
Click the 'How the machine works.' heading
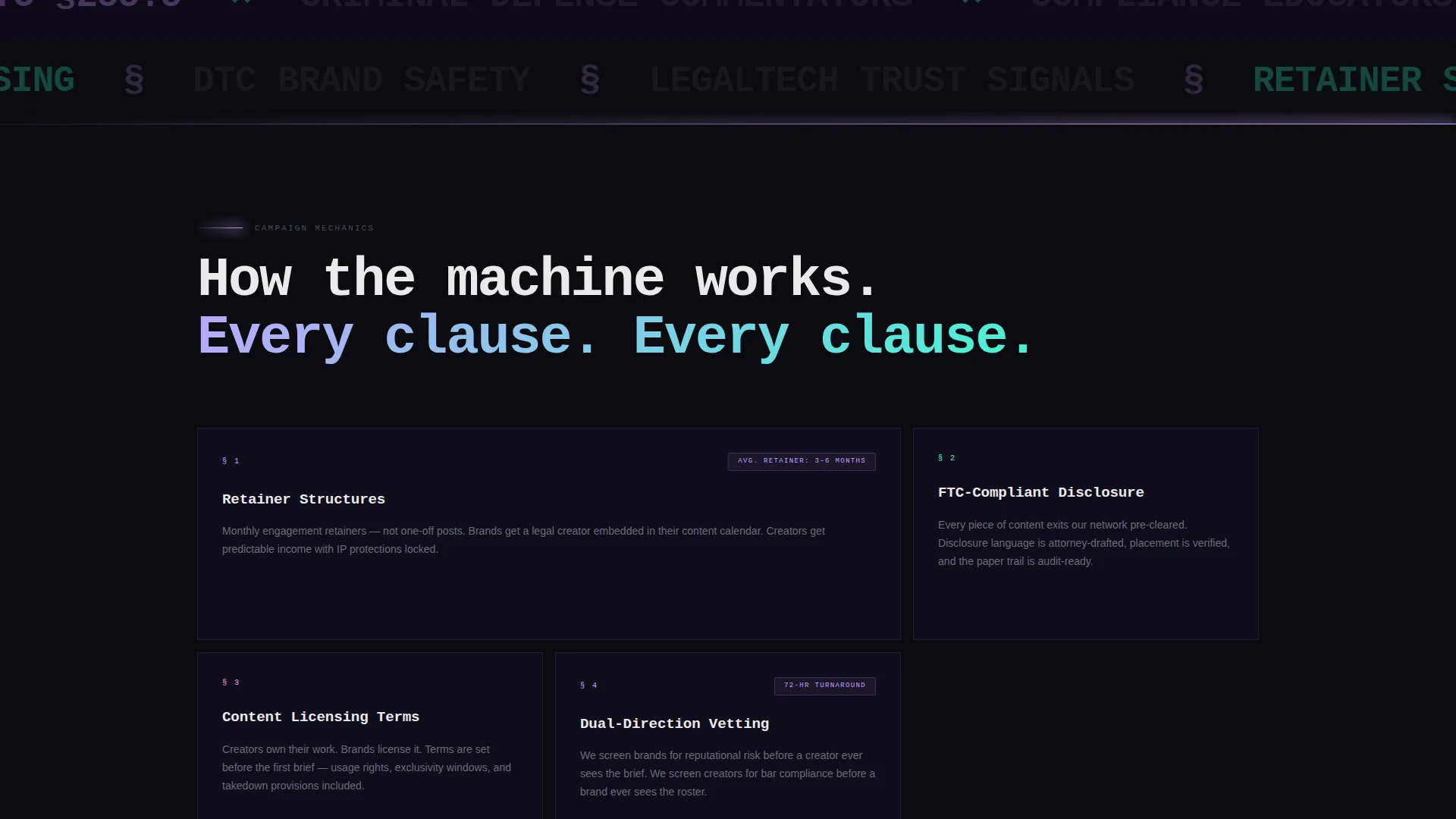coord(538,278)
